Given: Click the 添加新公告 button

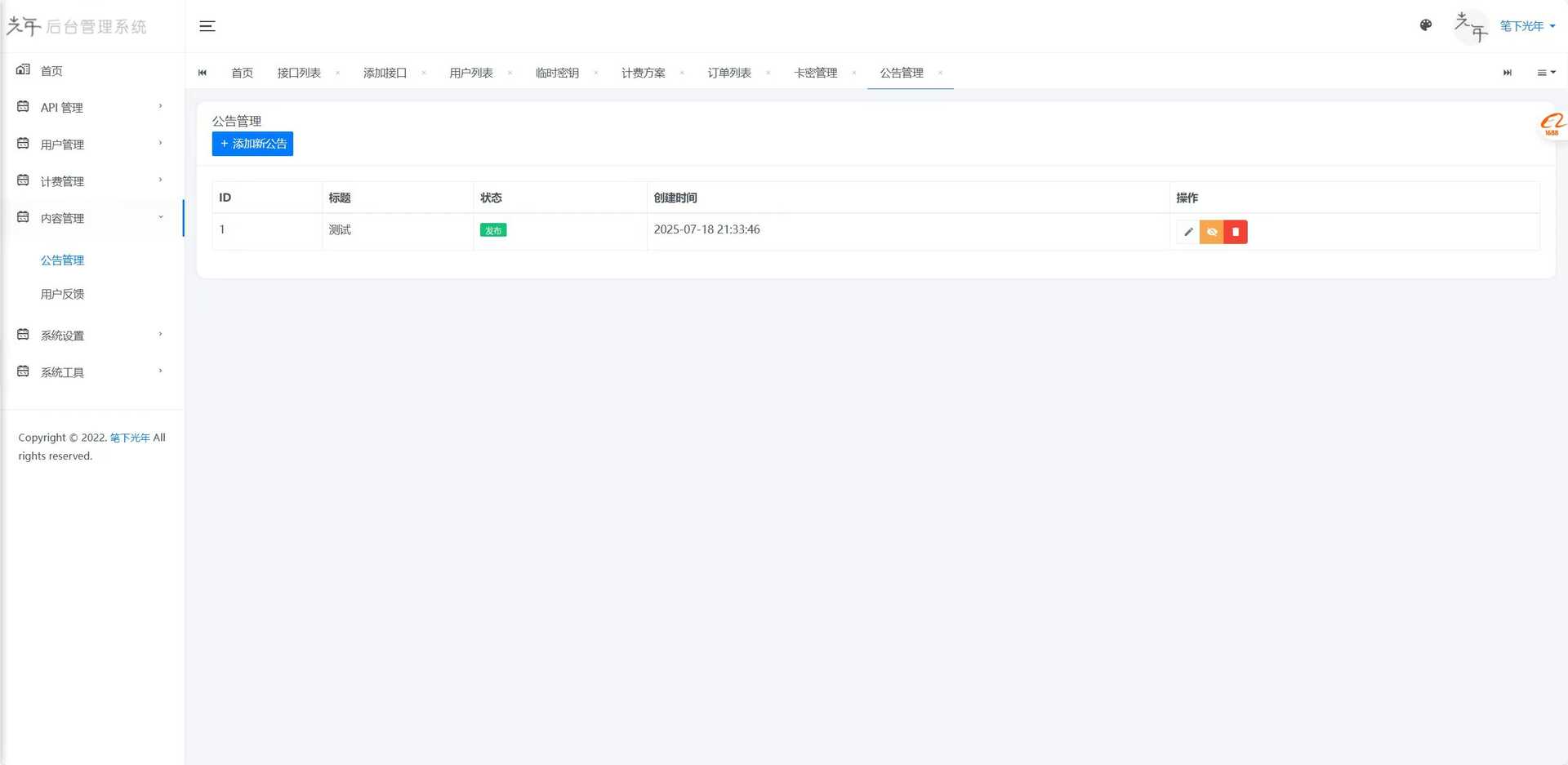Looking at the screenshot, I should point(252,144).
